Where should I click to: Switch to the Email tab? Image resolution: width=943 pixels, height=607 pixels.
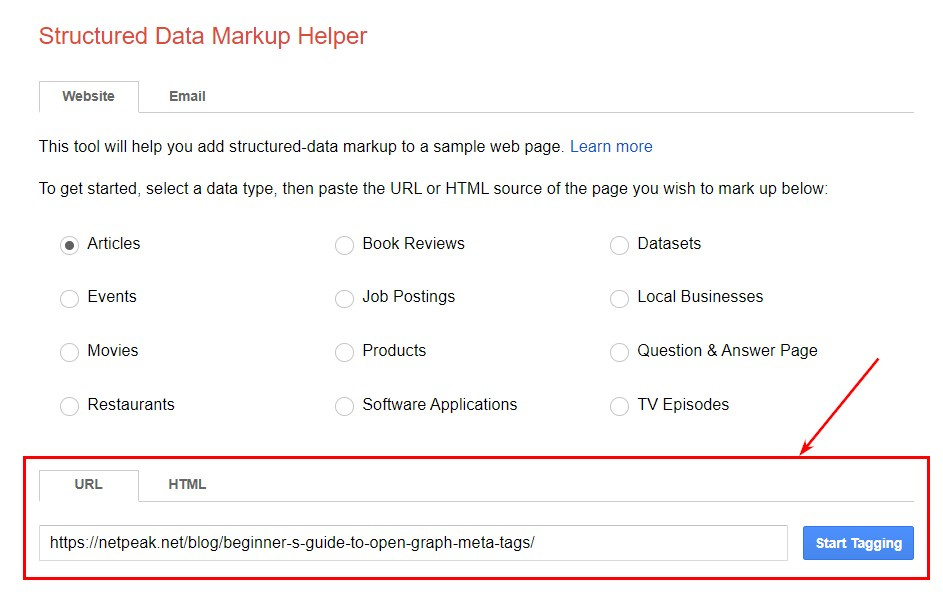(187, 96)
